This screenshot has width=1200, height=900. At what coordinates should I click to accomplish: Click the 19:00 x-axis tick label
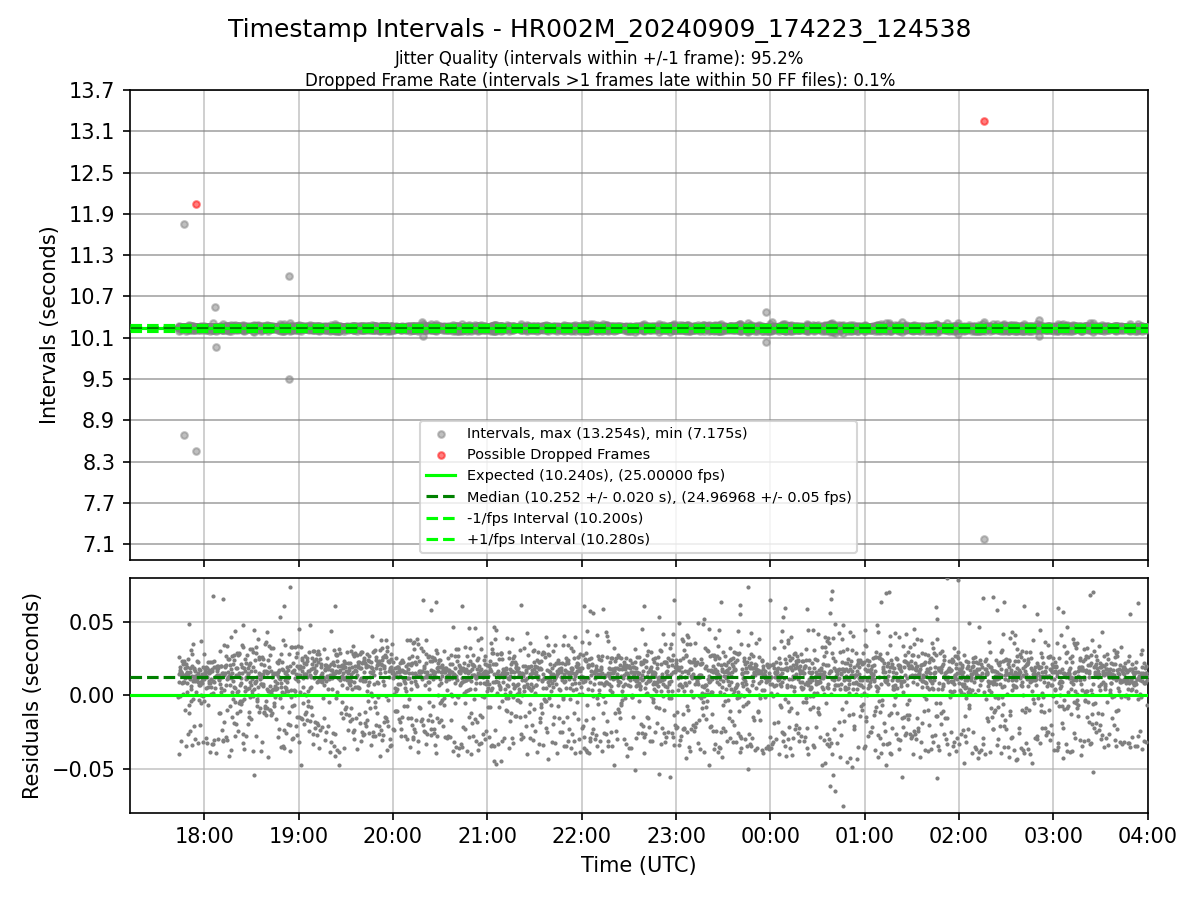[298, 836]
